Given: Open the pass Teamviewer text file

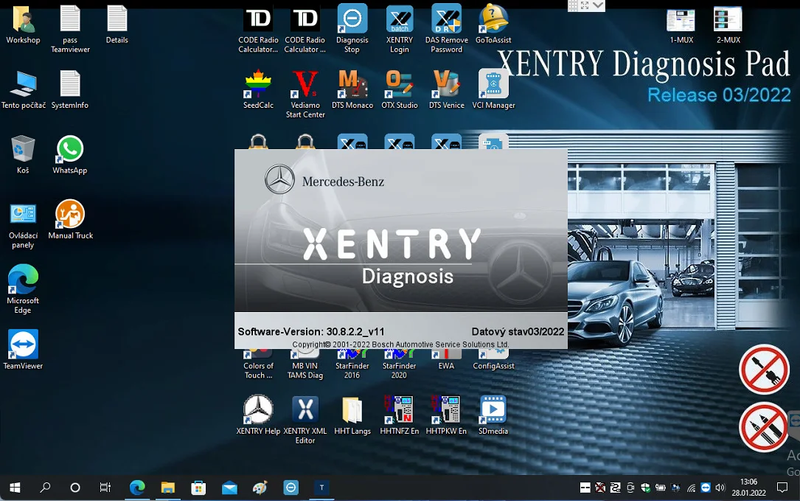Looking at the screenshot, I should [x=70, y=29].
